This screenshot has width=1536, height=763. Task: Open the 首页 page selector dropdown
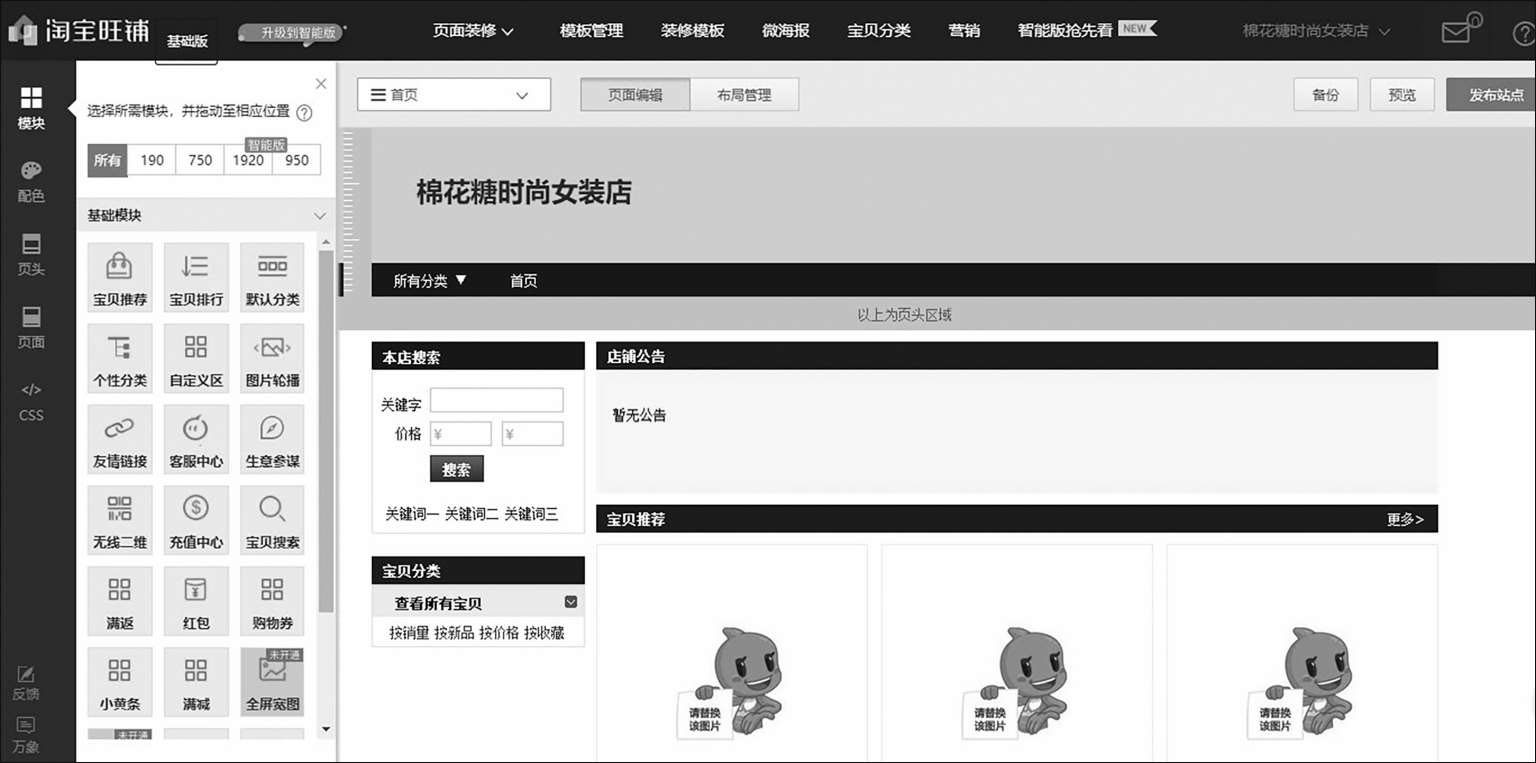click(453, 95)
